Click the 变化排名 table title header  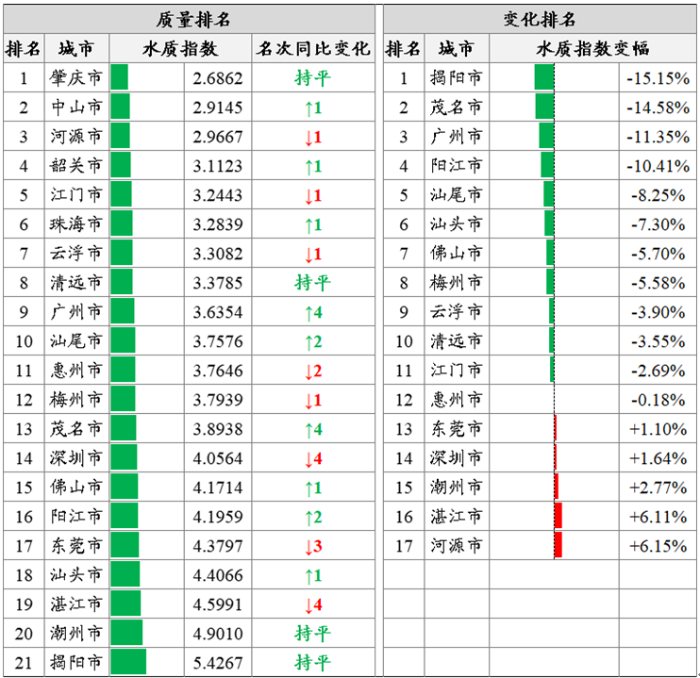click(538, 19)
